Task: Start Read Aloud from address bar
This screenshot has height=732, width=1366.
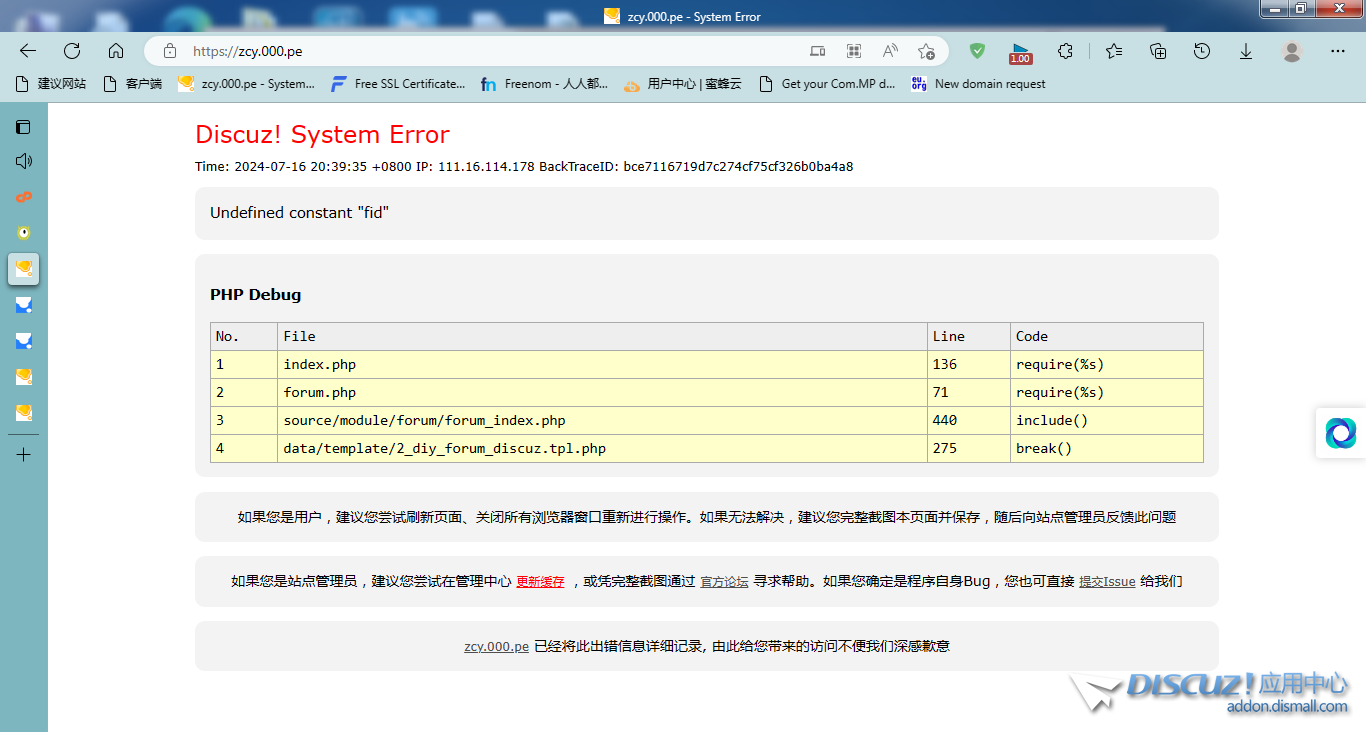Action: (890, 51)
